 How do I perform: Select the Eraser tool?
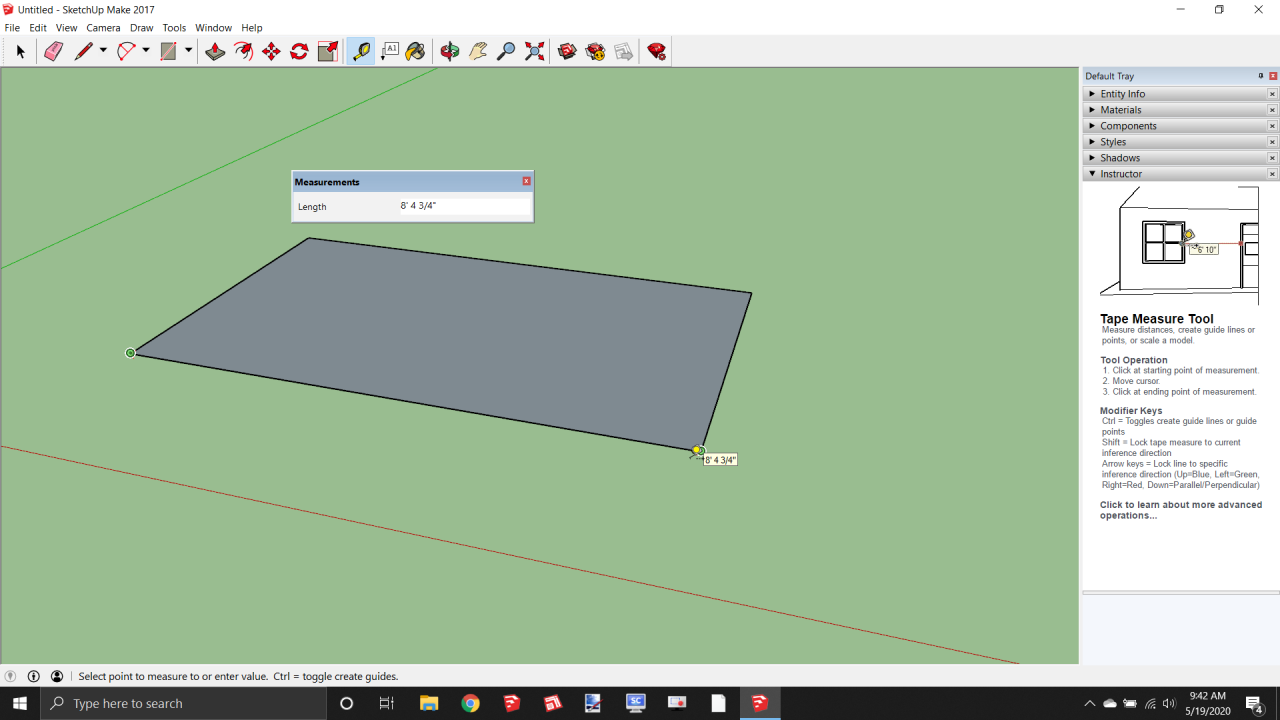[53, 51]
